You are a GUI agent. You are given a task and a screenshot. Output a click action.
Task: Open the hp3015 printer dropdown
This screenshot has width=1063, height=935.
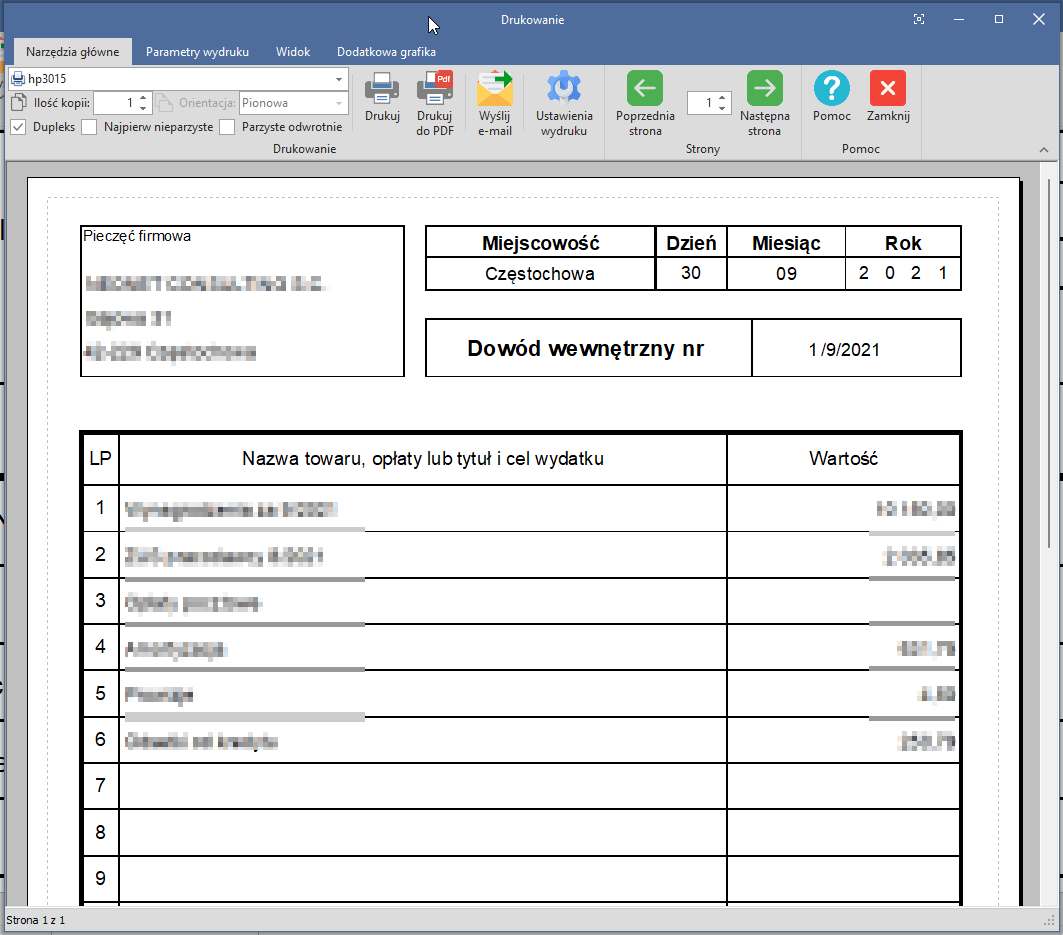pos(339,78)
